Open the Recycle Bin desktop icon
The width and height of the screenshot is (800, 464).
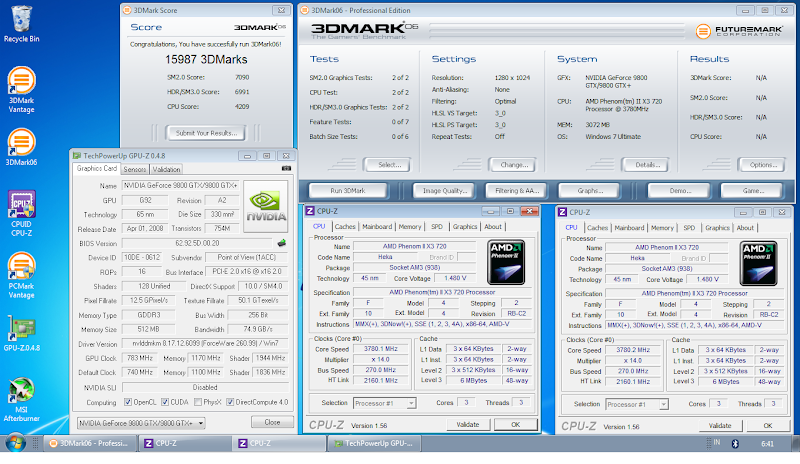coord(21,23)
